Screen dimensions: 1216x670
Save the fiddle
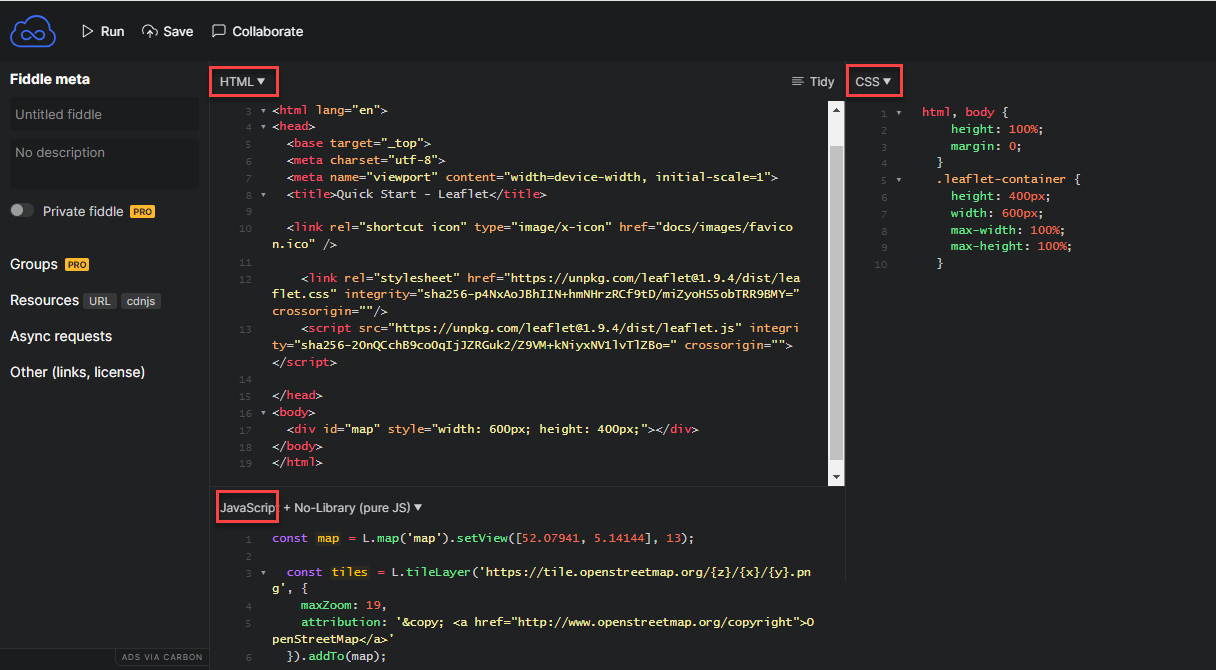(168, 31)
